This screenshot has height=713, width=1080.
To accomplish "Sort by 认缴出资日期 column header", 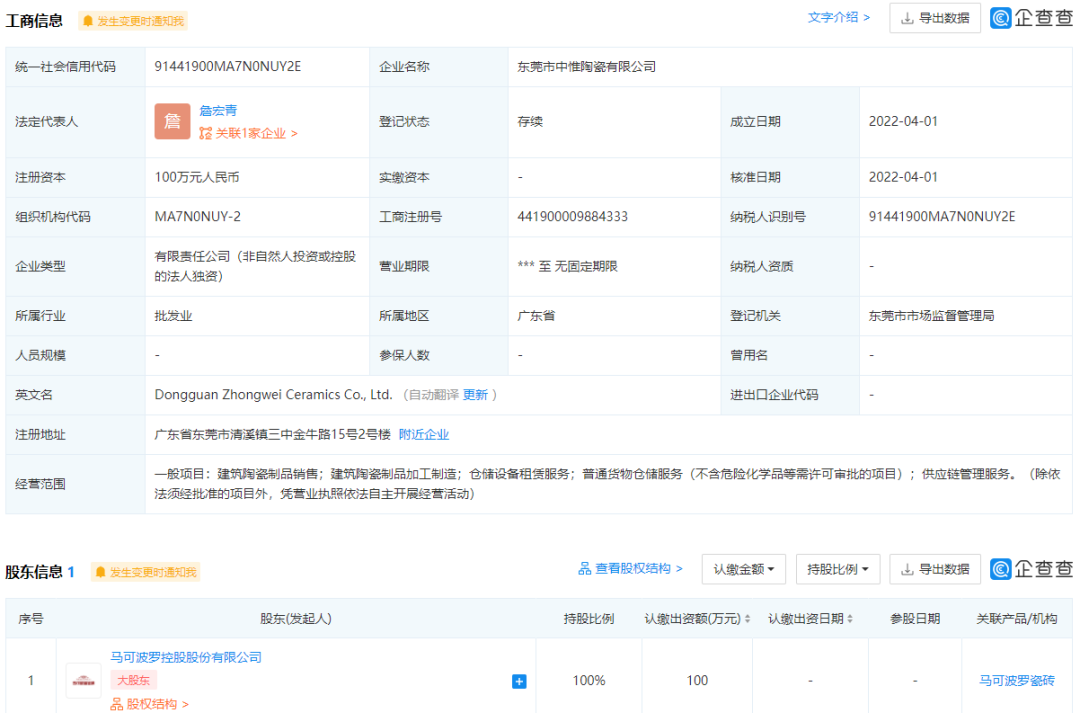I will (810, 619).
